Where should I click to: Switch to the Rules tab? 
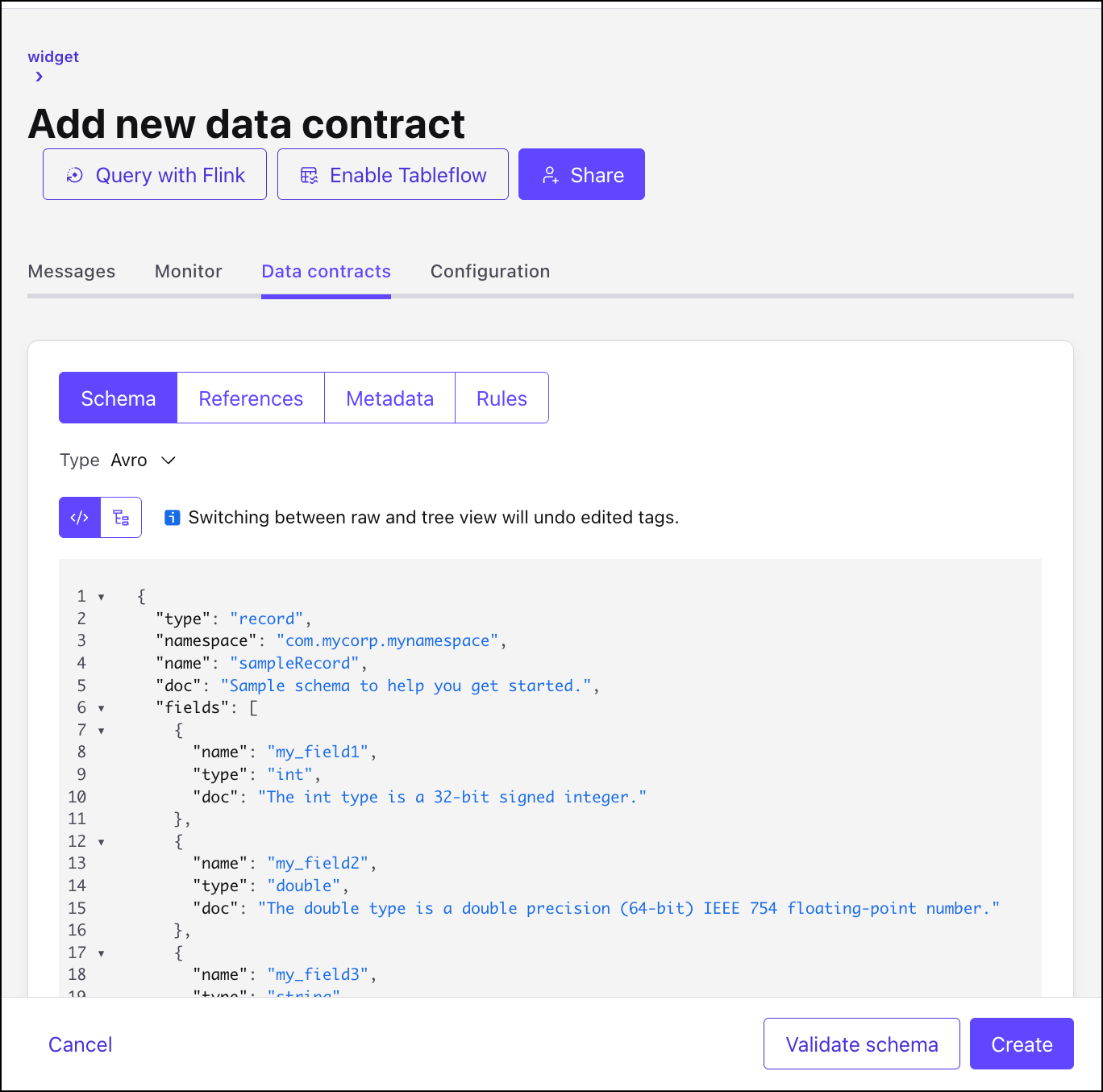pyautogui.click(x=502, y=398)
